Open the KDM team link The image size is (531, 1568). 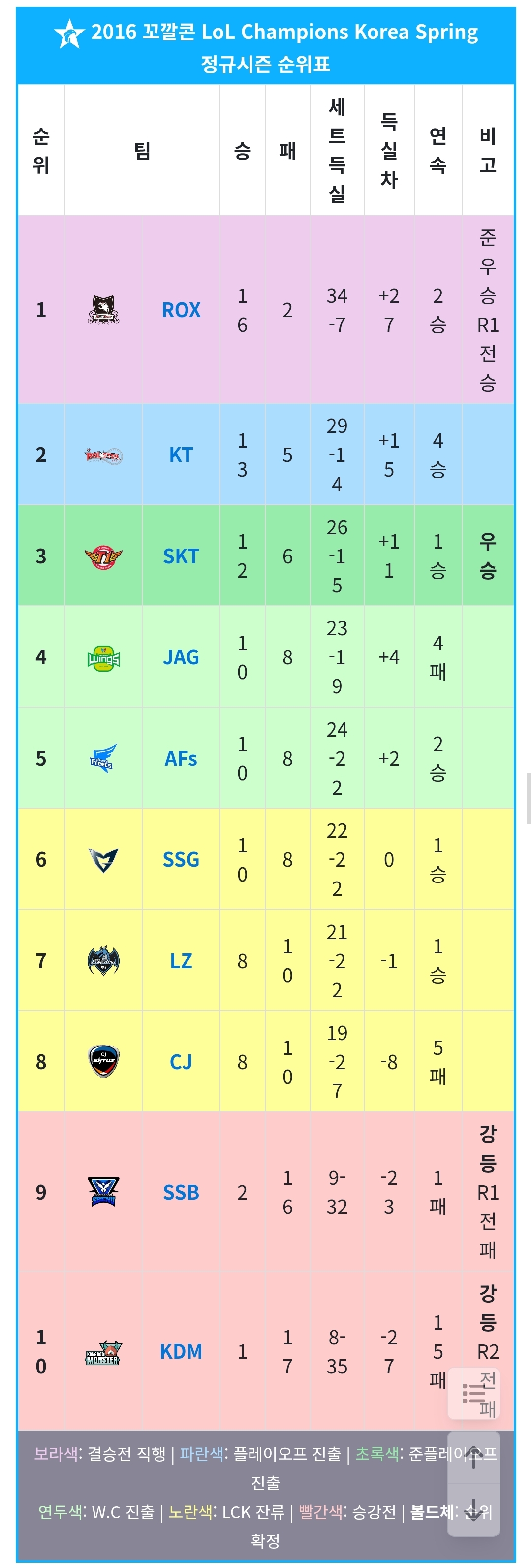click(181, 1351)
